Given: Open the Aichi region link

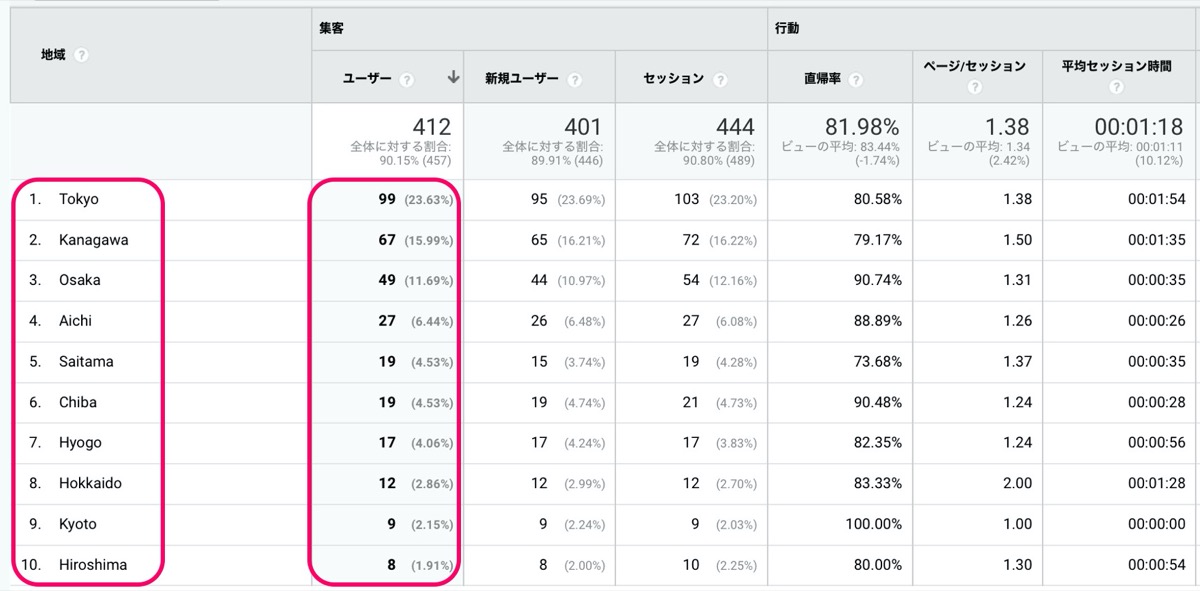Looking at the screenshot, I should tap(76, 321).
